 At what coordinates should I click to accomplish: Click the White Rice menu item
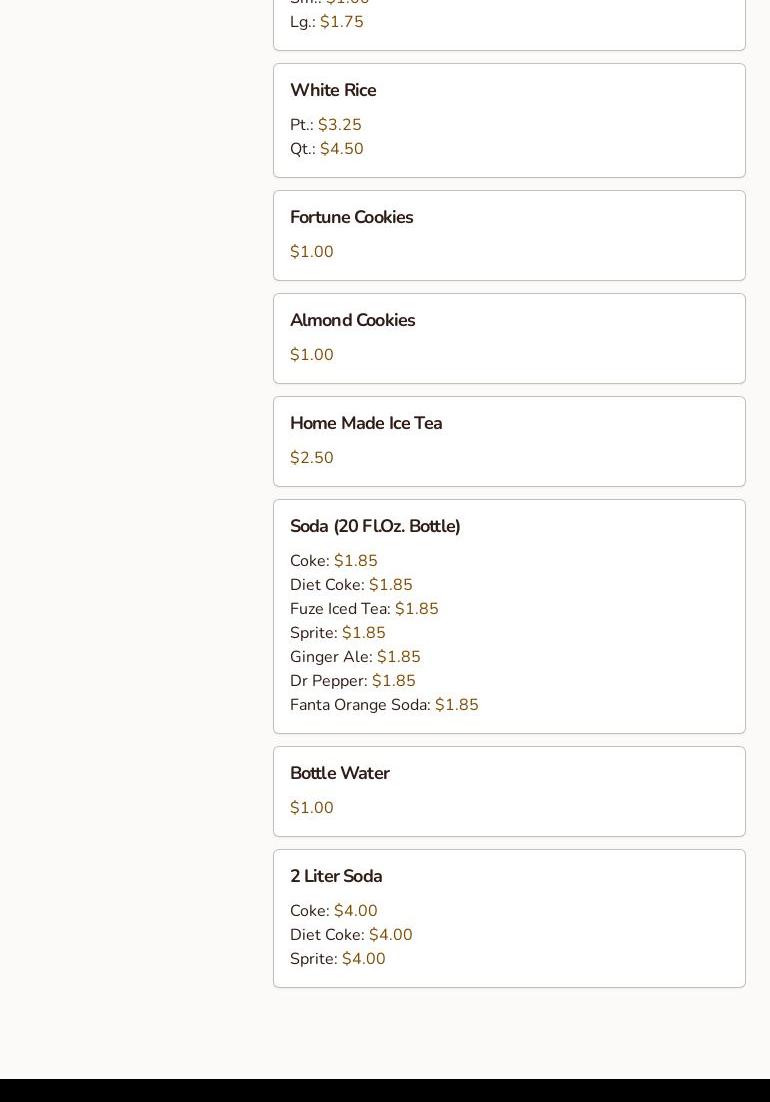(333, 91)
